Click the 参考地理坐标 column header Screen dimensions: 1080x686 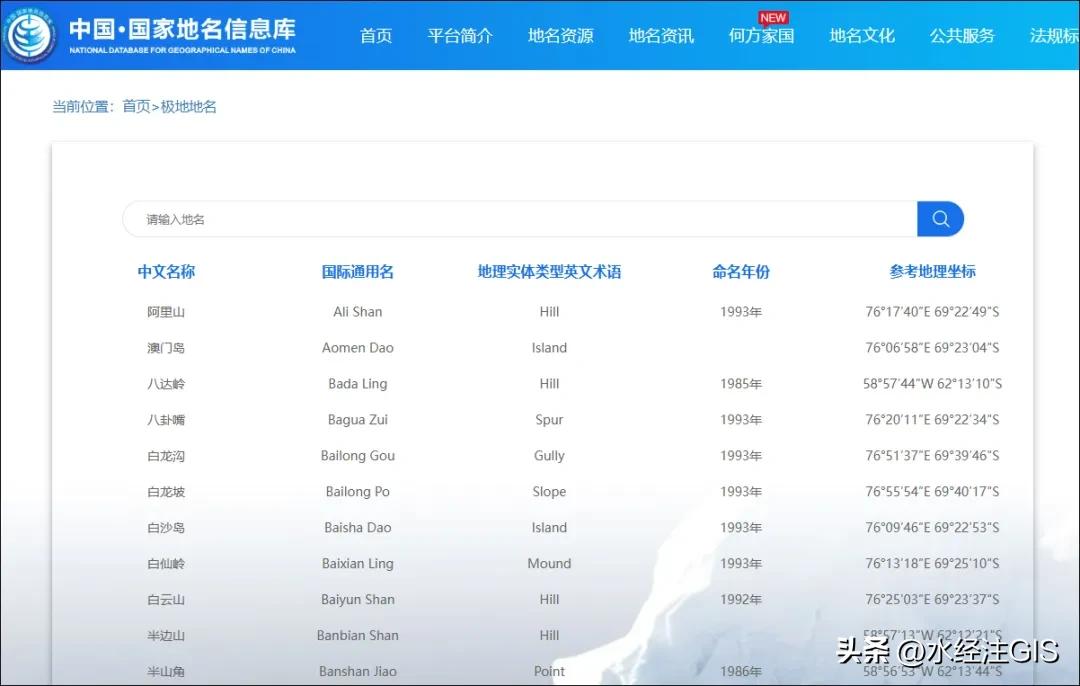(933, 272)
